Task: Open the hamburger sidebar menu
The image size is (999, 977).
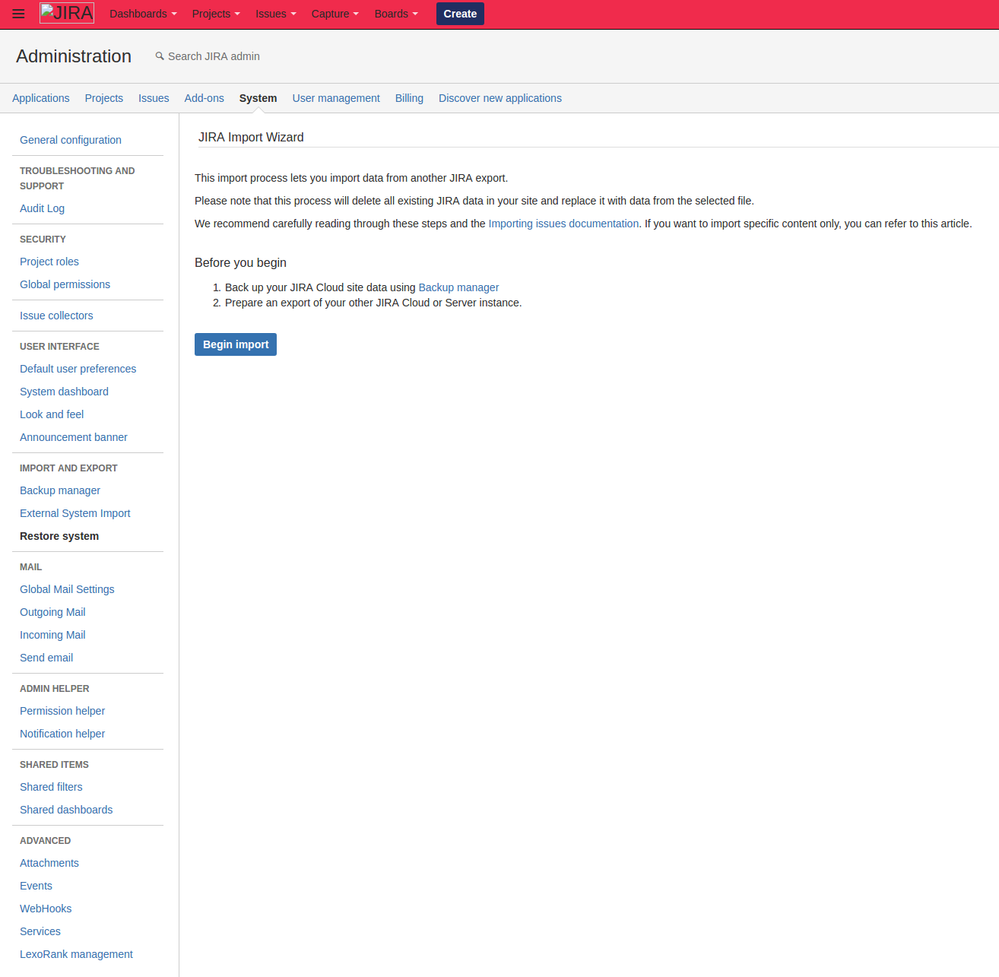Action: (x=18, y=13)
